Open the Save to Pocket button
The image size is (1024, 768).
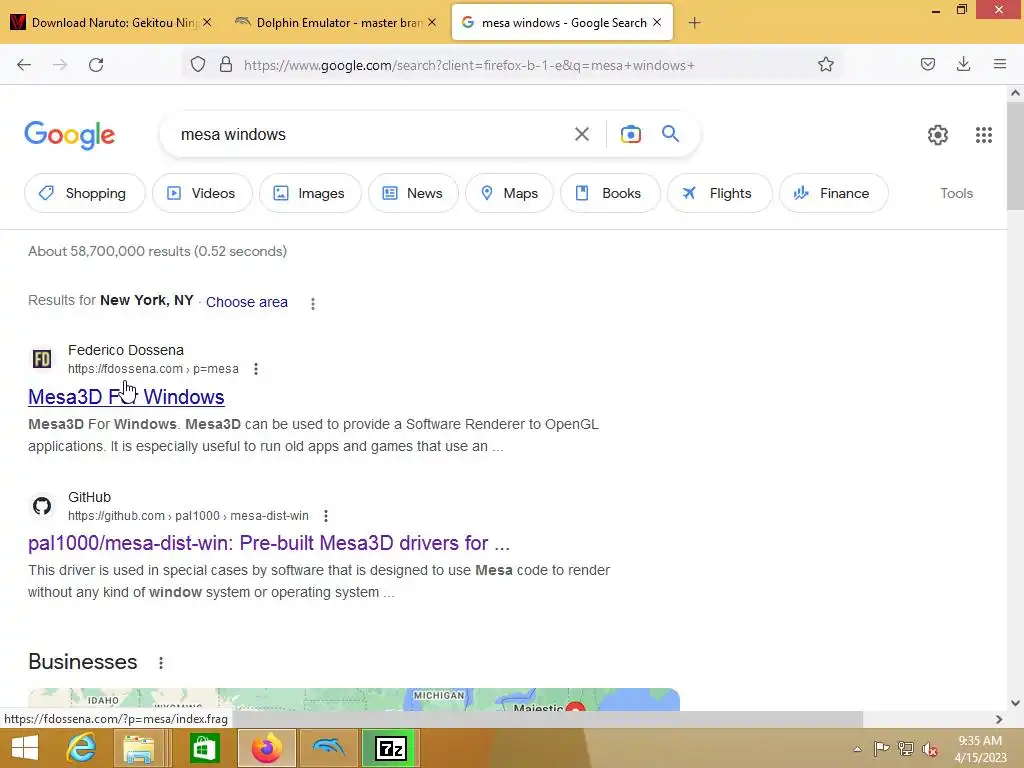(x=927, y=64)
